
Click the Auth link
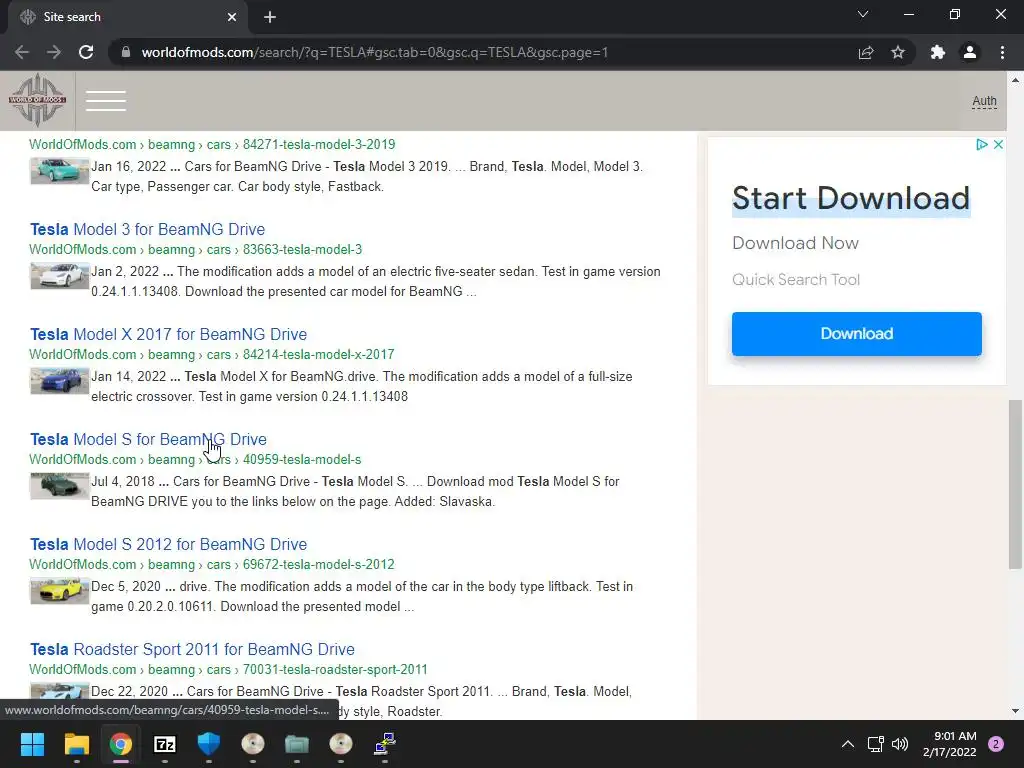click(x=984, y=101)
